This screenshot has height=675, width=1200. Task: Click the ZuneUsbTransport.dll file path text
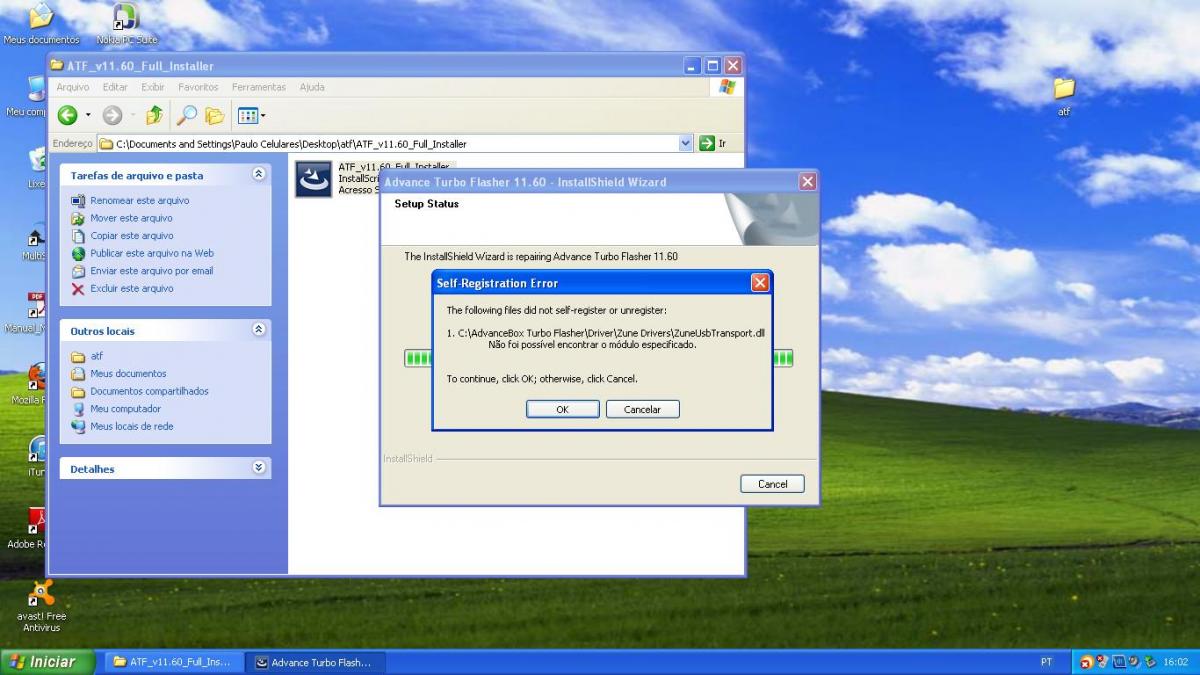(611, 333)
